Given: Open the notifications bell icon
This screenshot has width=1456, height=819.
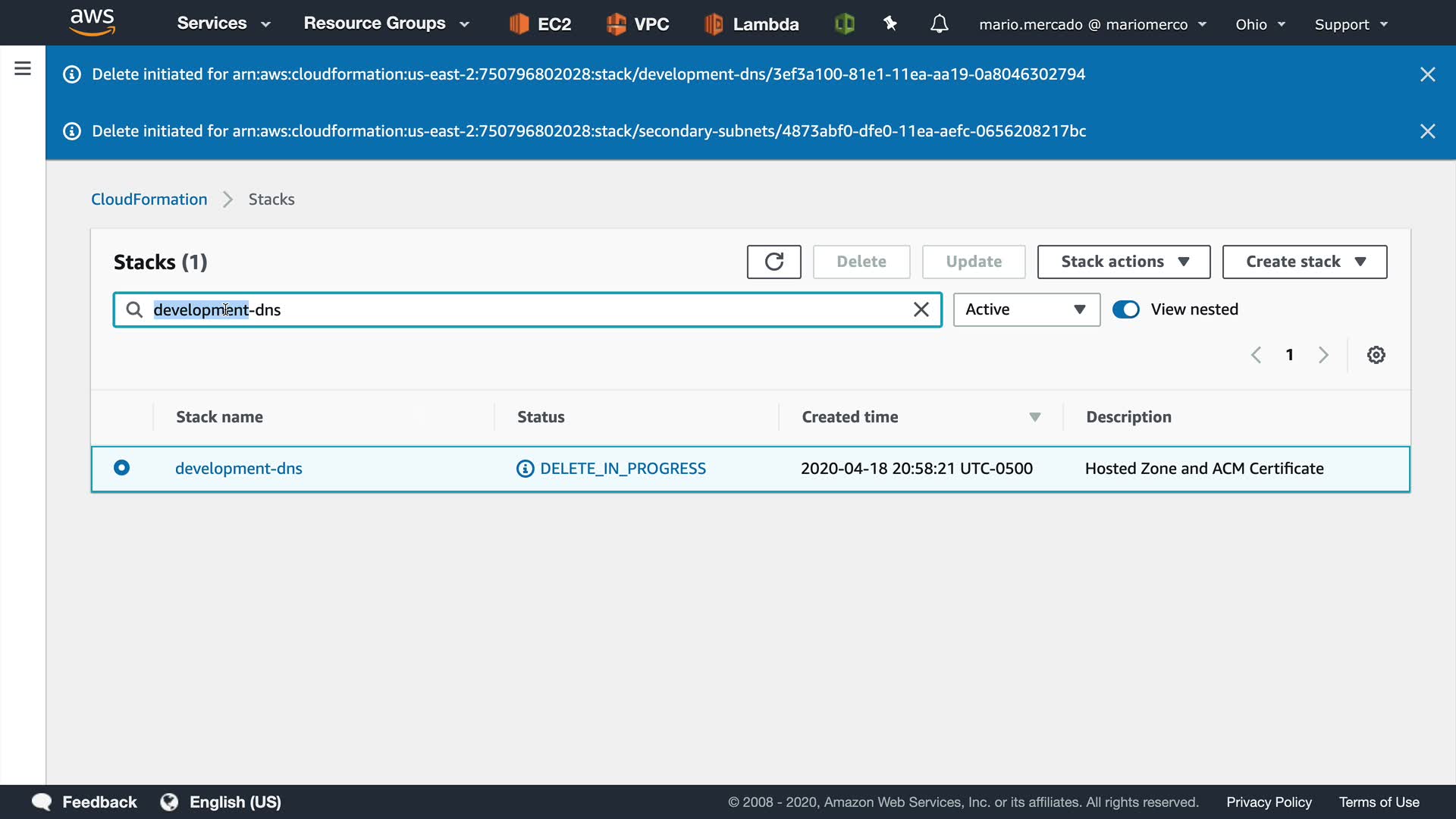Looking at the screenshot, I should pos(939,24).
